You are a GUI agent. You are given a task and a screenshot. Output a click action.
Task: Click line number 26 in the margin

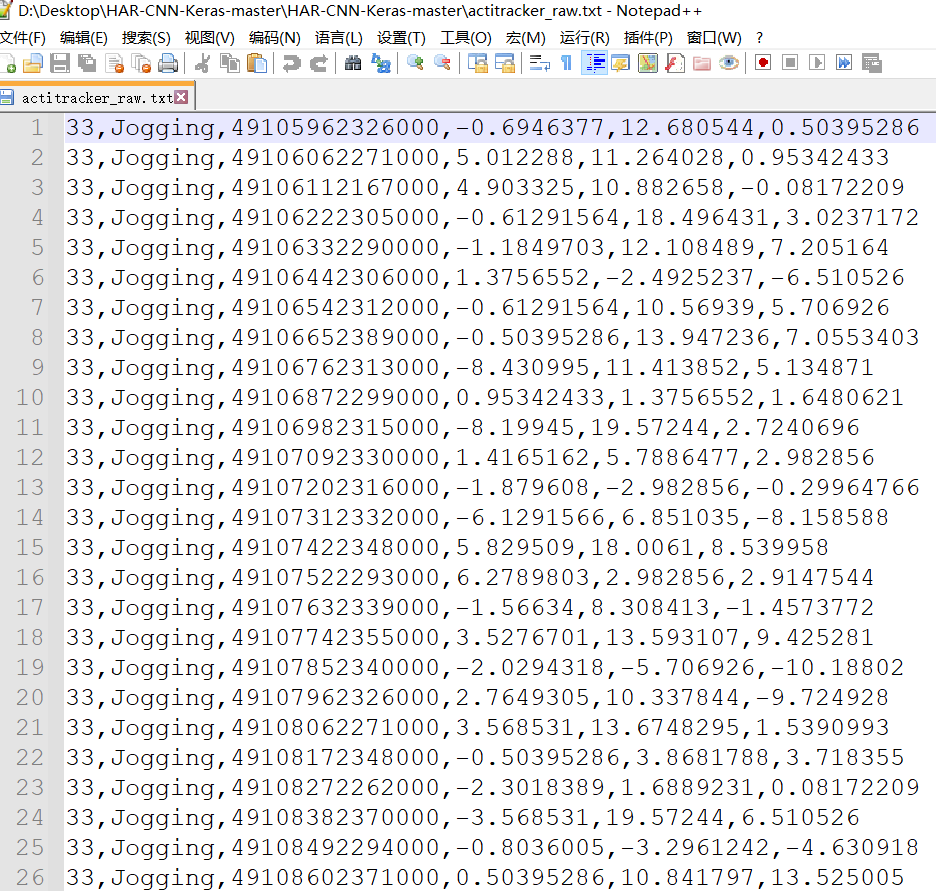30,877
